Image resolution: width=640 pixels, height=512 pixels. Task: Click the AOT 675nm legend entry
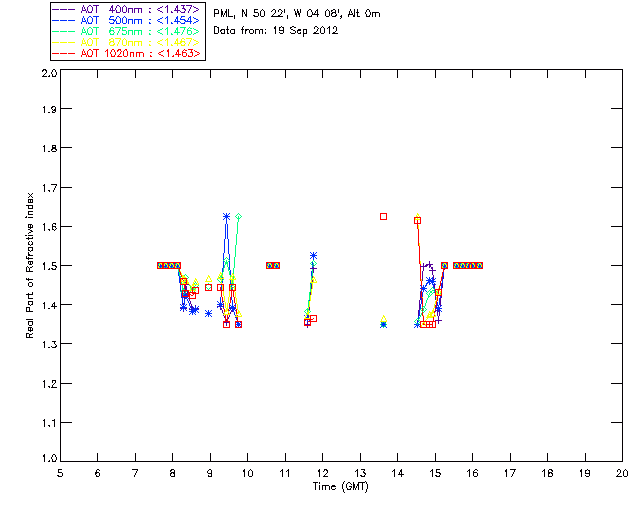coord(127,31)
